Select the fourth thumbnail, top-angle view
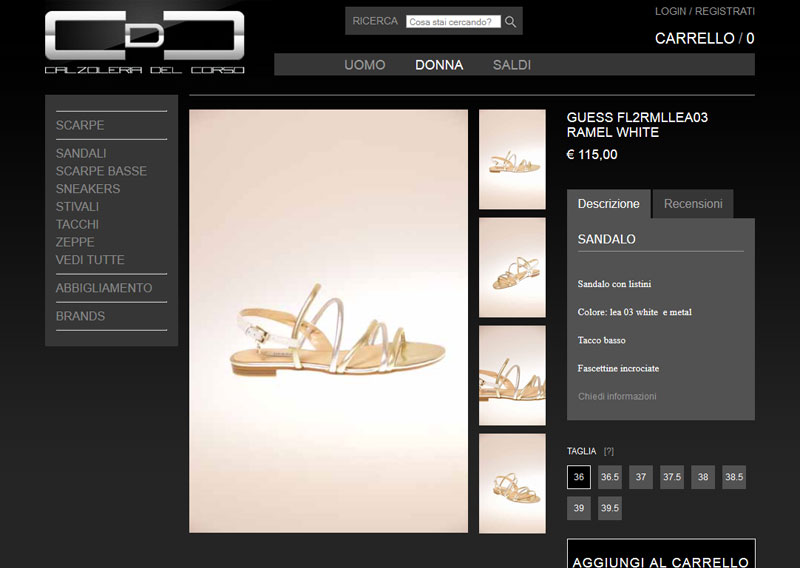Screen dimensions: 800x568 pyautogui.click(x=512, y=484)
